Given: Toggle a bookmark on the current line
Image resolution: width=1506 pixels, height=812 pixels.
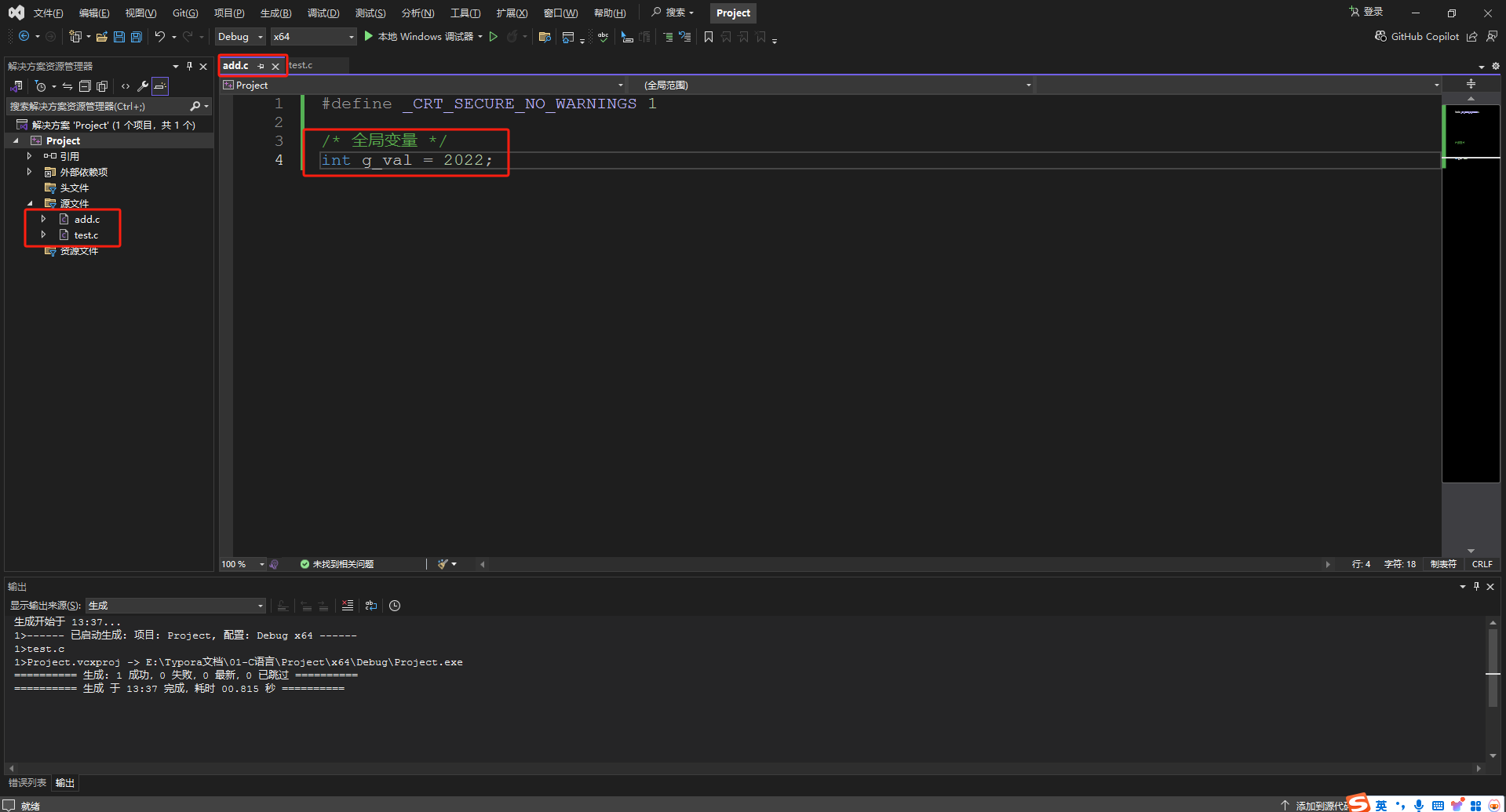Looking at the screenshot, I should coord(709,37).
